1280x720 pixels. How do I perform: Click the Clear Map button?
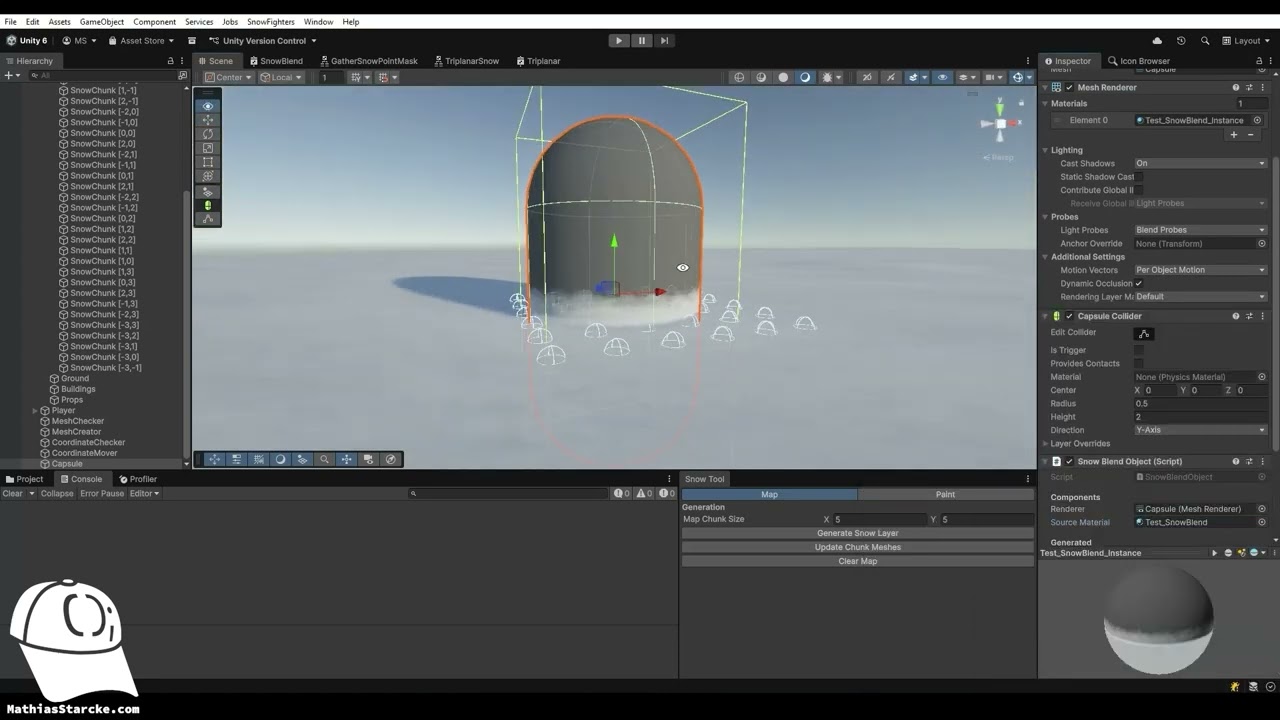pos(857,561)
